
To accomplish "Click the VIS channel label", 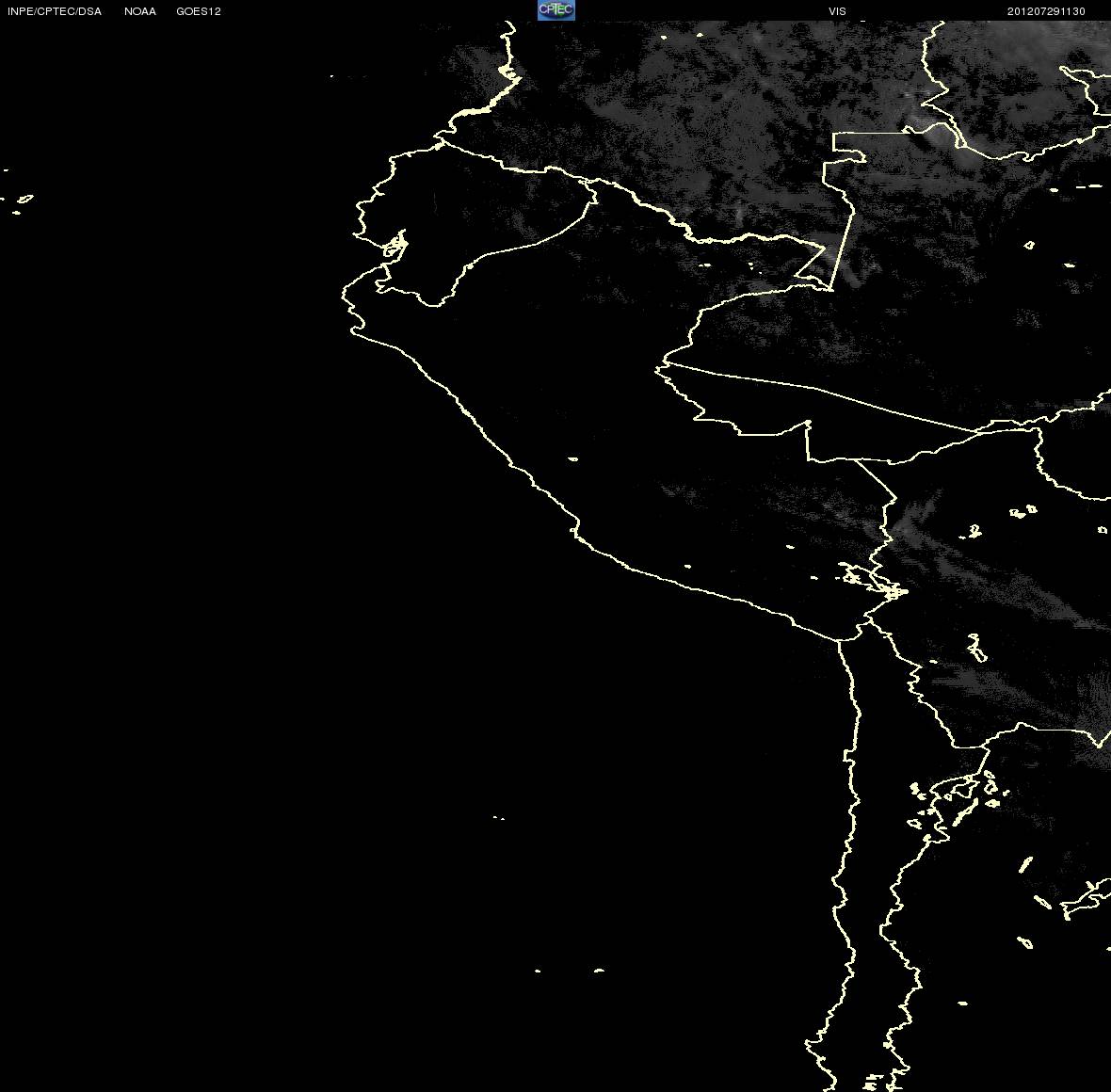I will click(838, 11).
